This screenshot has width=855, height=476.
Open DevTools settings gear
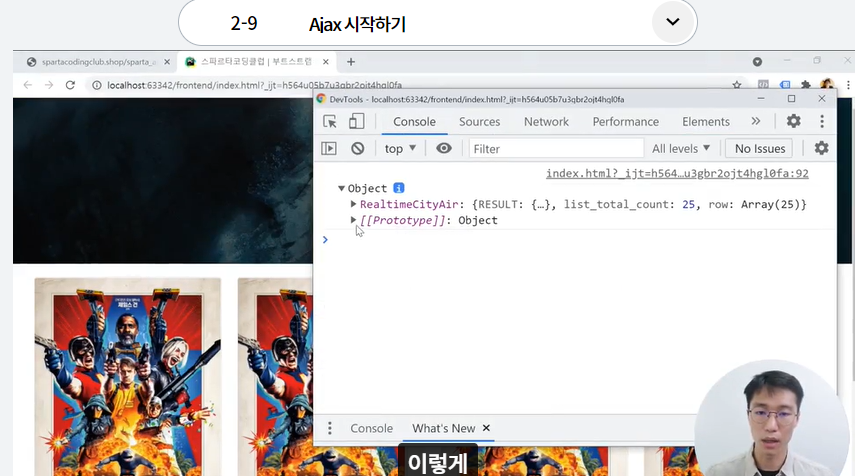pos(793,121)
